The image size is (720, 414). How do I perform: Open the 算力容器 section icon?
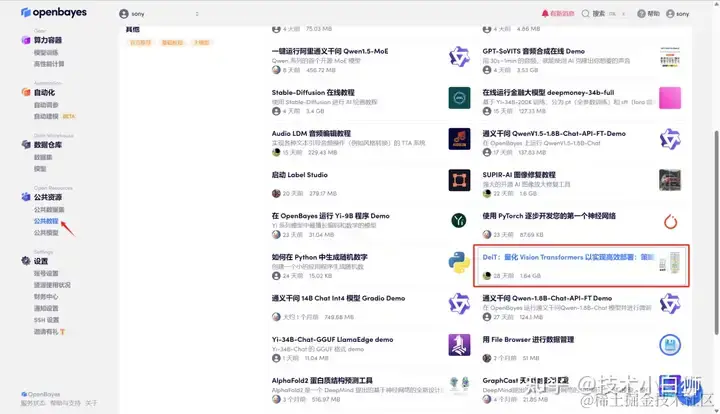point(26,40)
